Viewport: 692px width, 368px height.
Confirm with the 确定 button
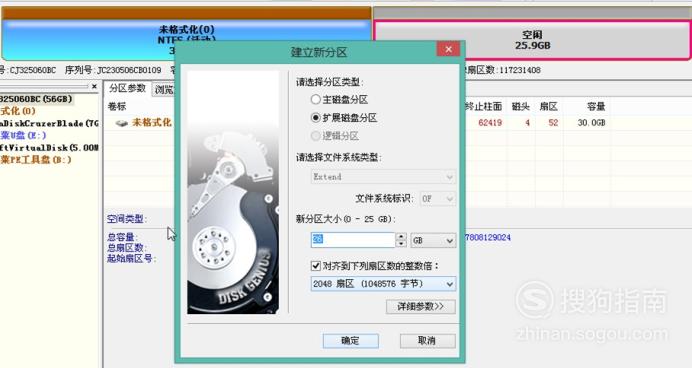(350, 340)
